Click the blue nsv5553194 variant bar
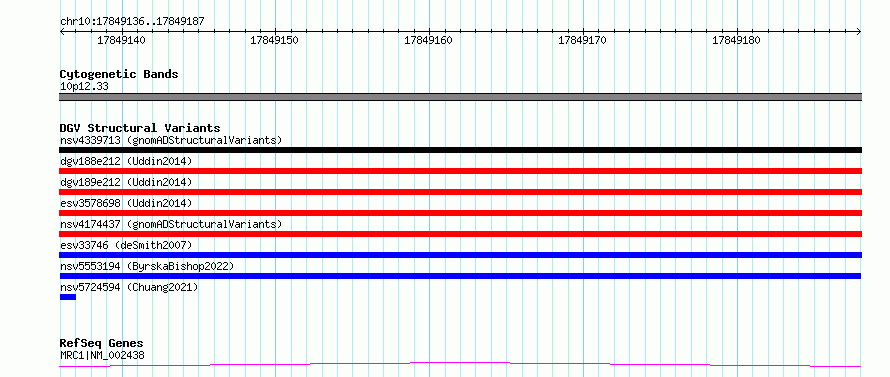This screenshot has height=377, width=890. tap(460, 276)
